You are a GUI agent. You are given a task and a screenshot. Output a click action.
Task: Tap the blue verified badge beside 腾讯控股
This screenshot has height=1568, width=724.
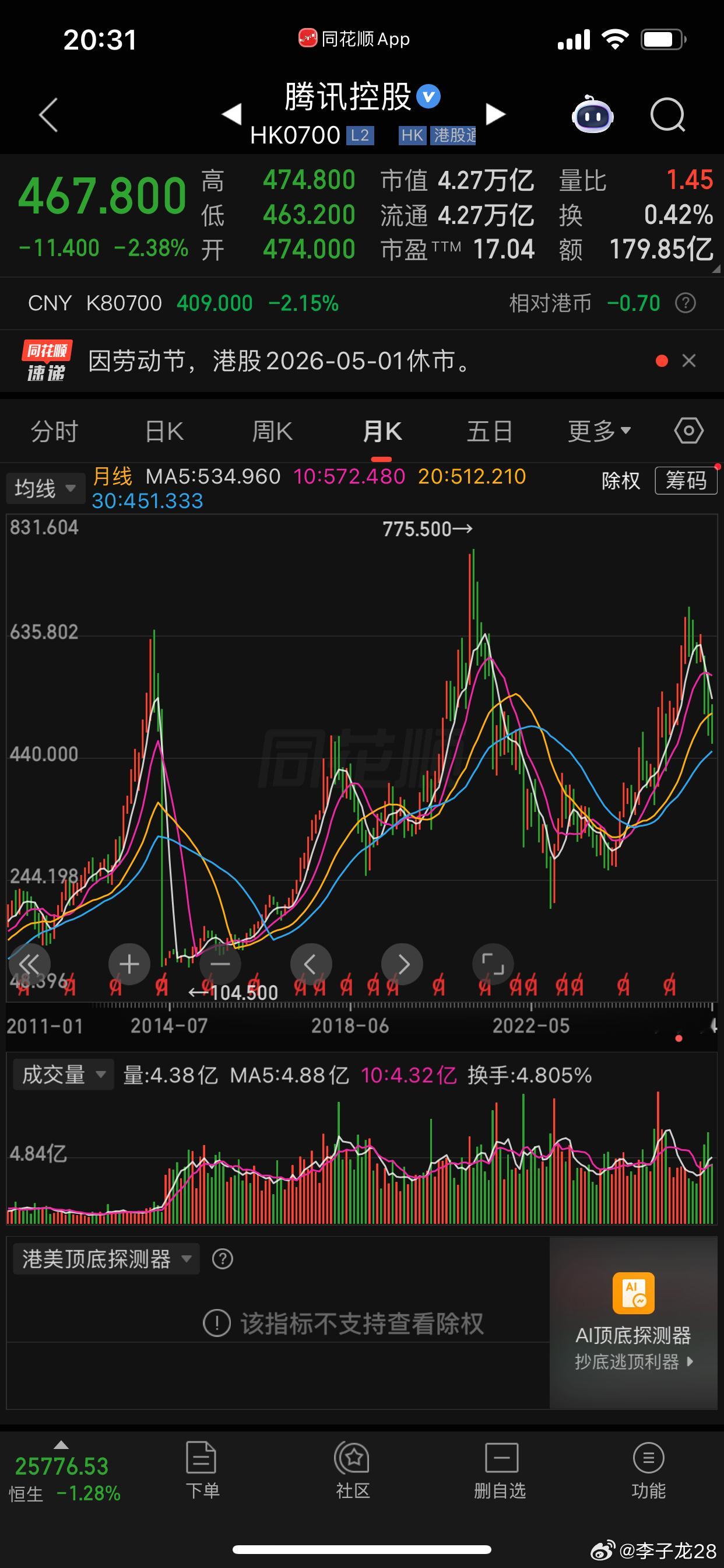click(x=428, y=97)
